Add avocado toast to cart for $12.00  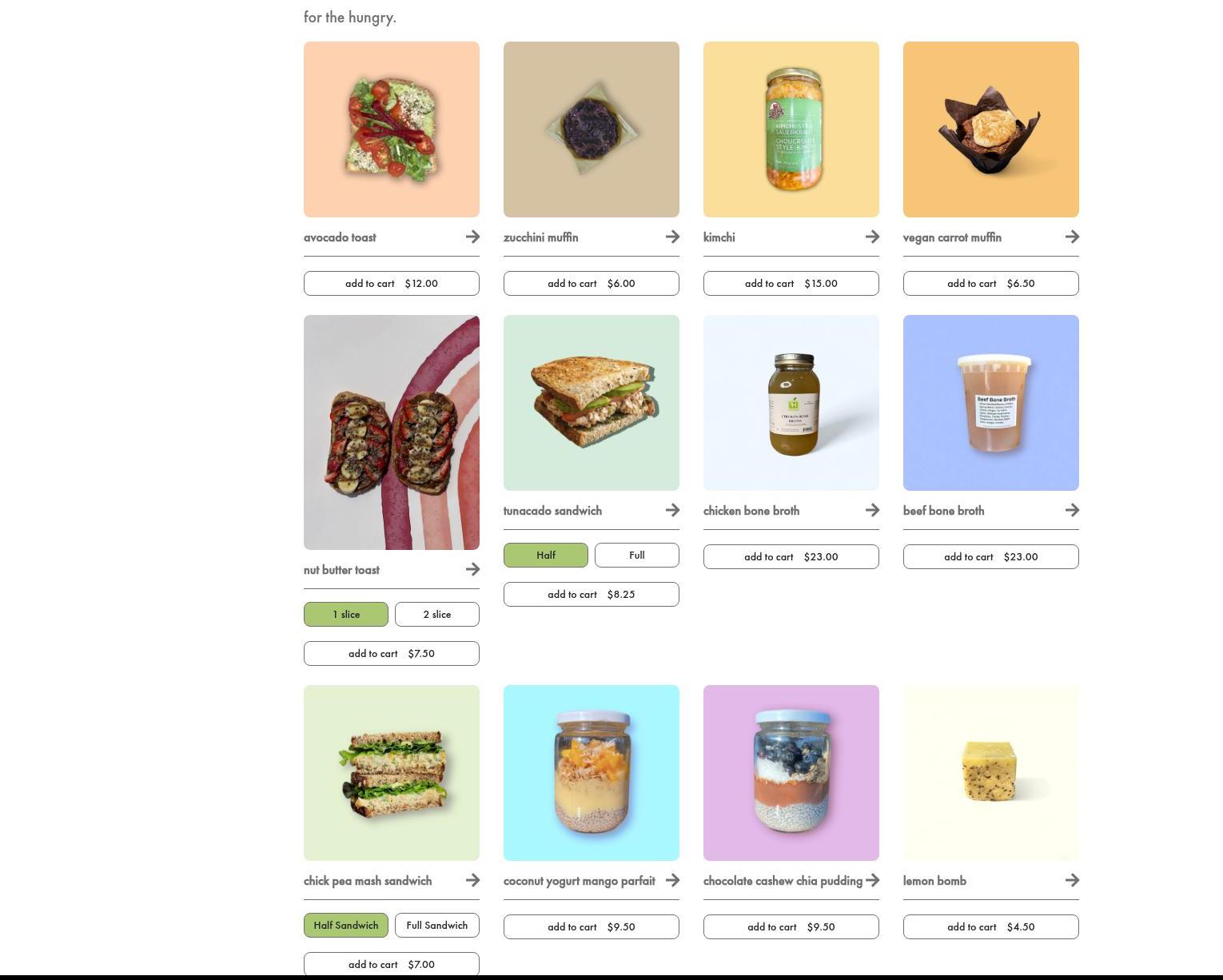(x=392, y=283)
